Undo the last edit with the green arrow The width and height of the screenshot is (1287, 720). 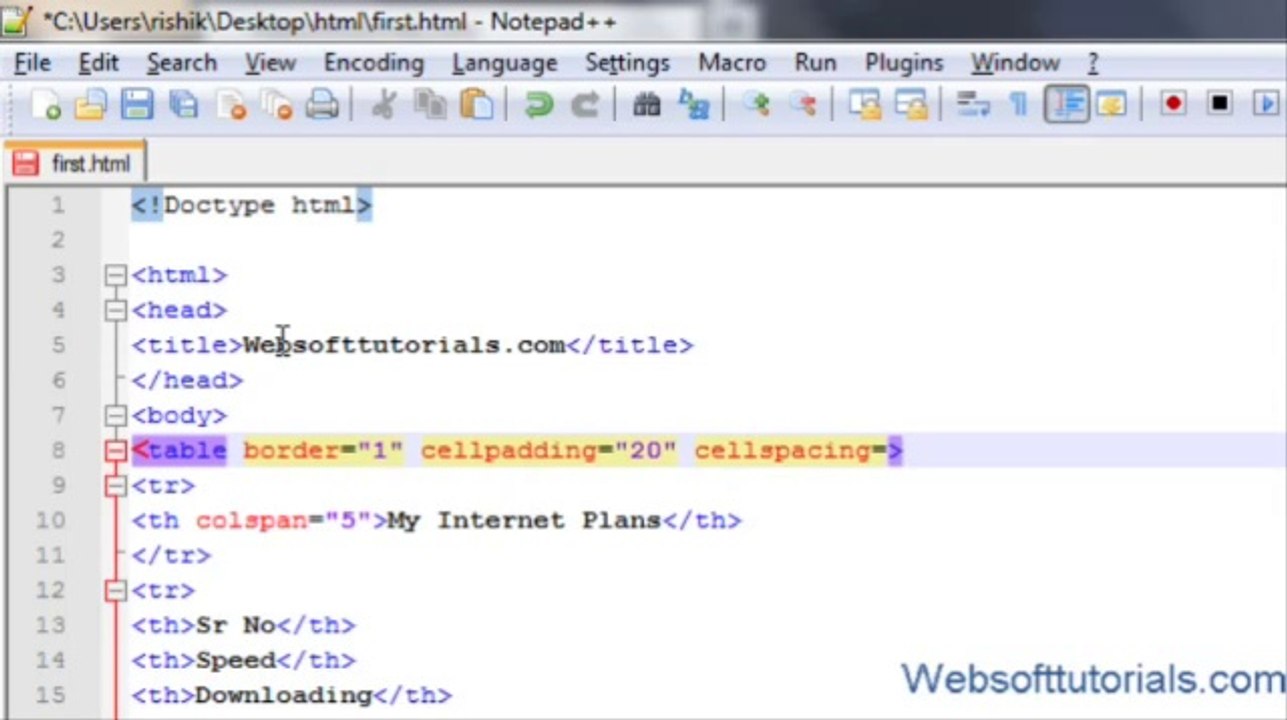(539, 104)
